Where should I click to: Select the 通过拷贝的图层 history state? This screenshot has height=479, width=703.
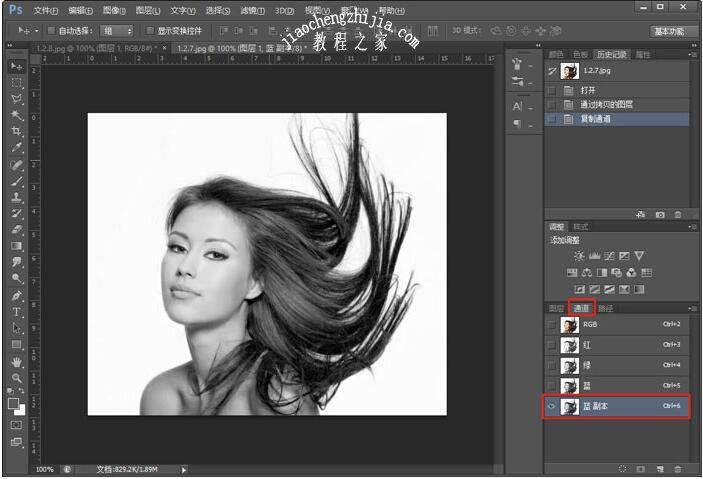pyautogui.click(x=606, y=104)
